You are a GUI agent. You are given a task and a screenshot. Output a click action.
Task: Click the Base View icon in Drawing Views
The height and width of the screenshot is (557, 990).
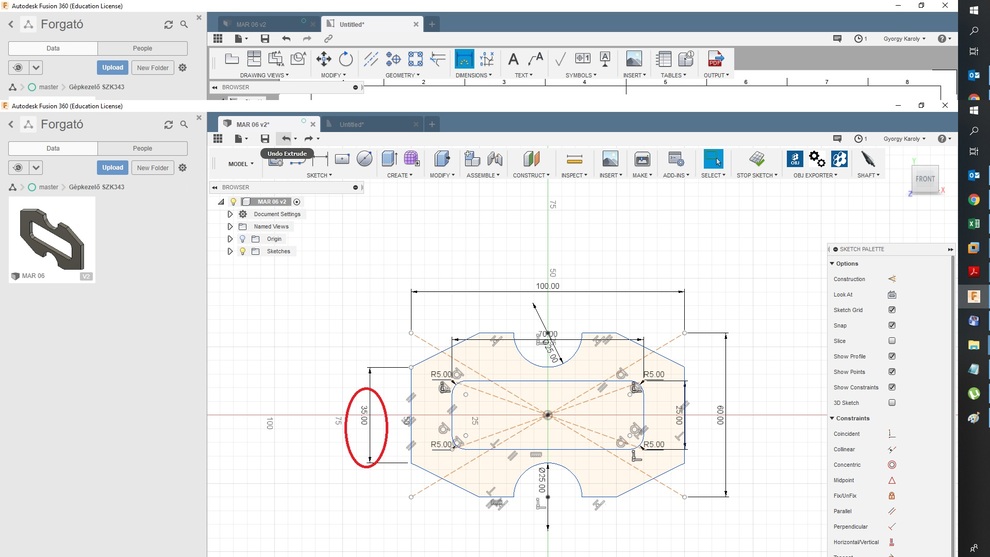tap(232, 59)
